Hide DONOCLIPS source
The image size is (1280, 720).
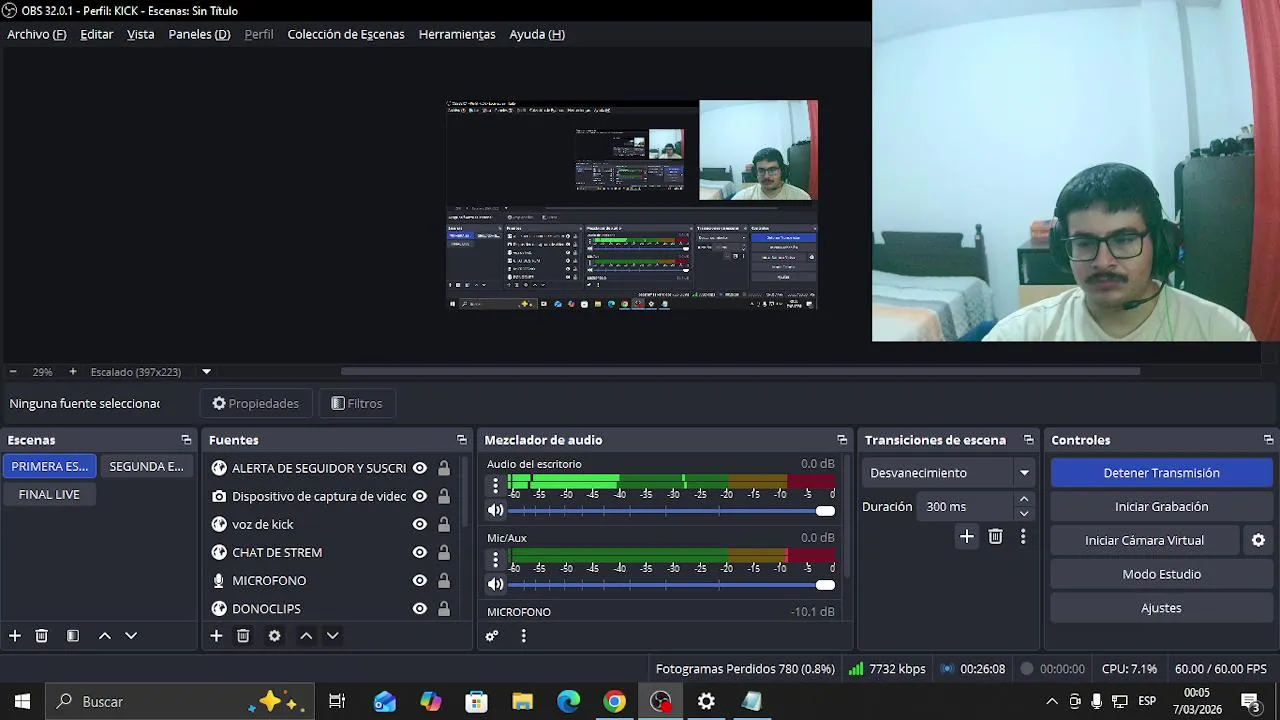click(x=420, y=608)
